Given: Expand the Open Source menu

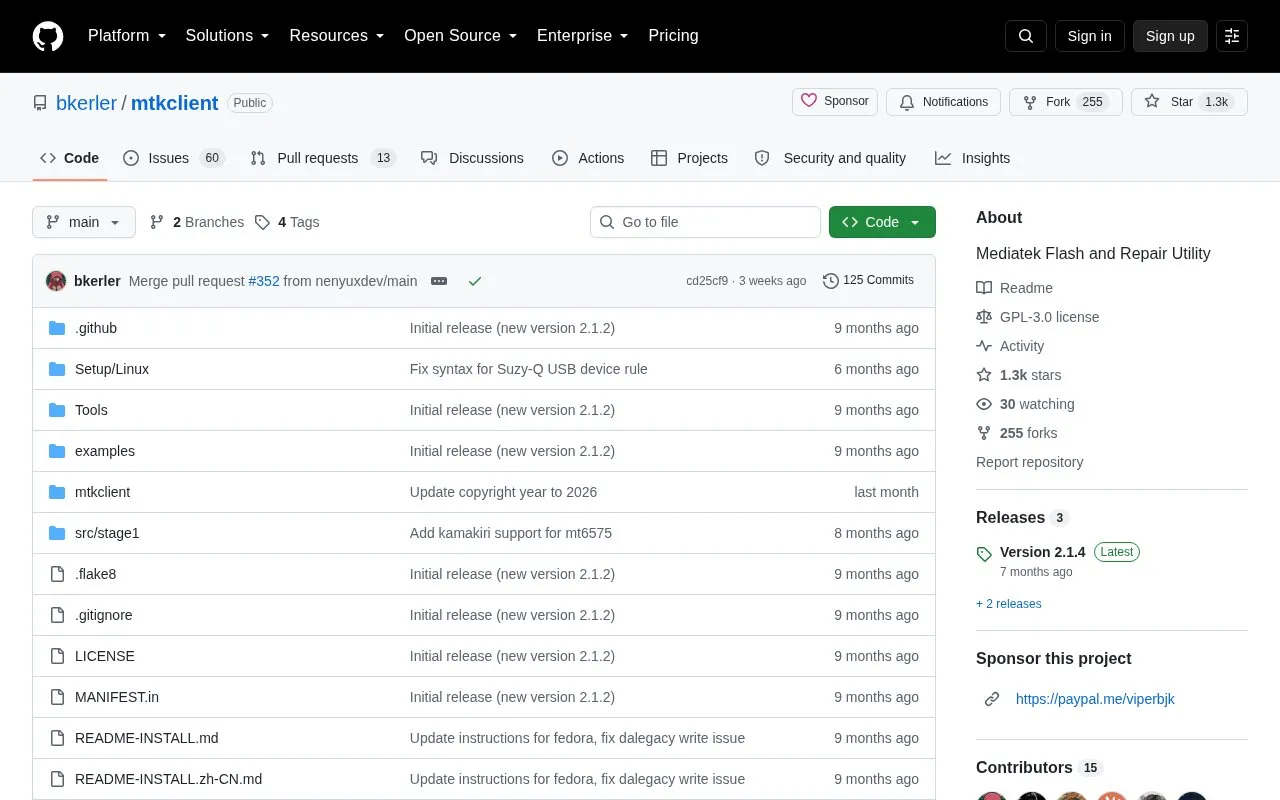Looking at the screenshot, I should pos(461,36).
